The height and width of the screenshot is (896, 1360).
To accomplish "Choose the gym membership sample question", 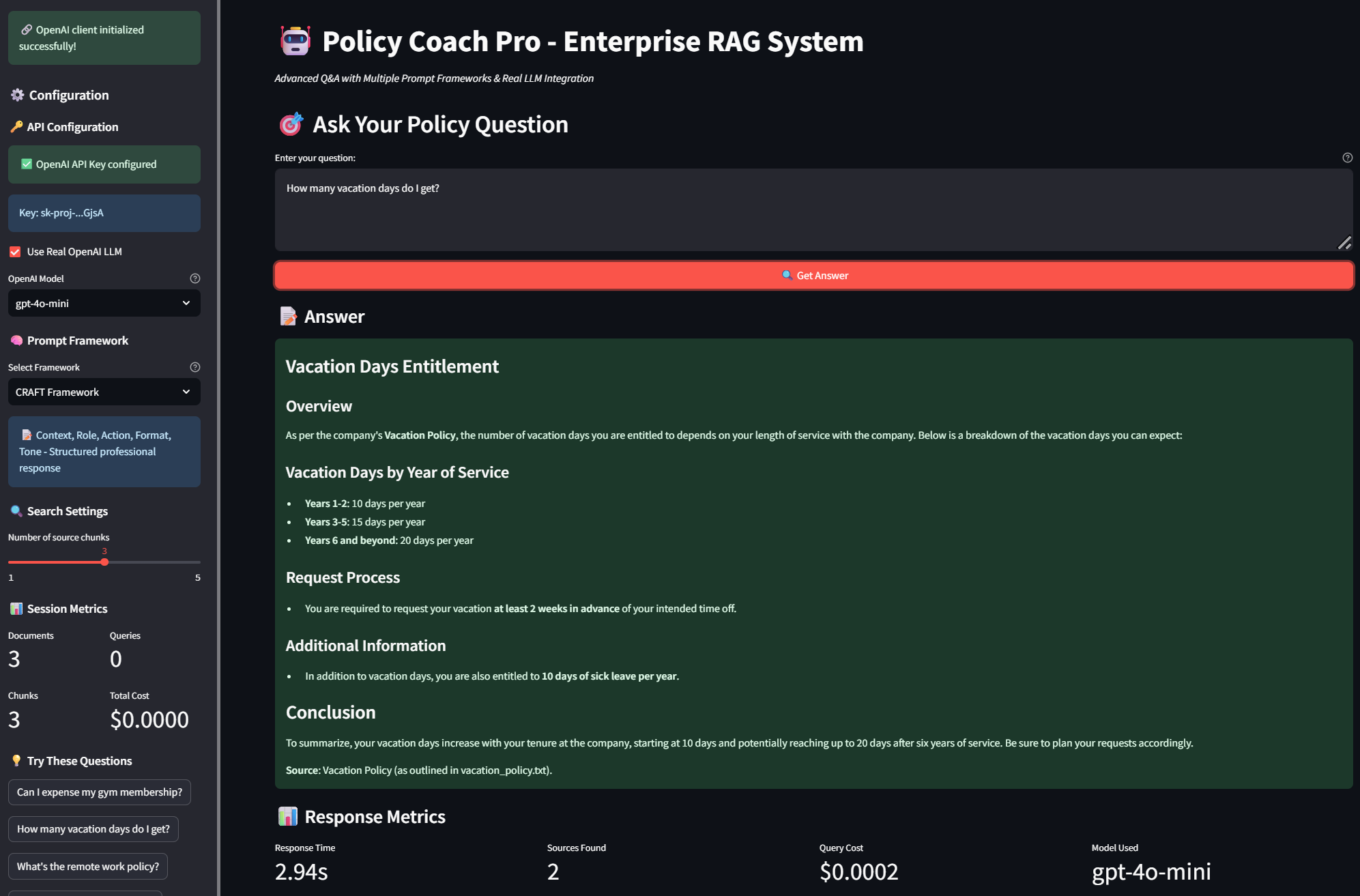I will point(100,792).
